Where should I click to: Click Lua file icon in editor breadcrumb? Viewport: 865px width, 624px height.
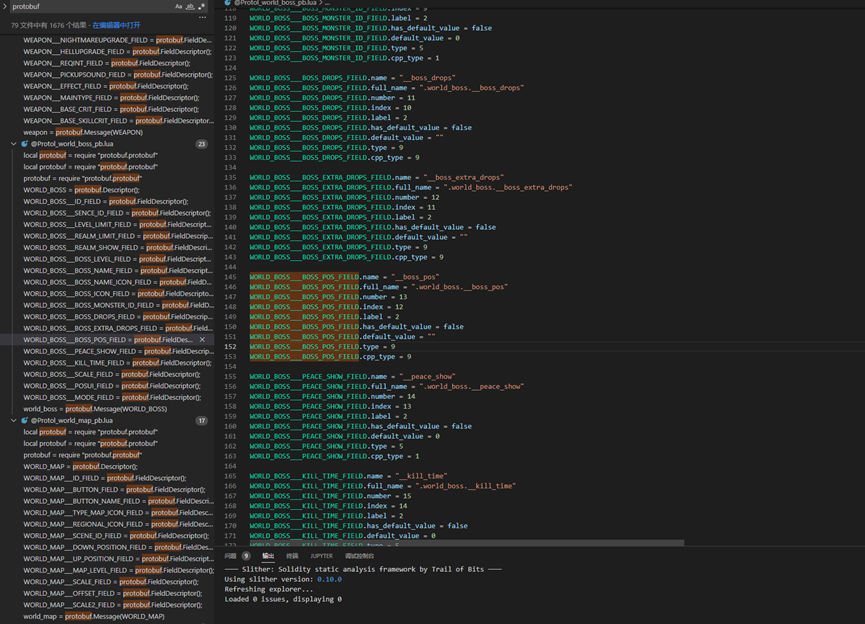click(228, 3)
